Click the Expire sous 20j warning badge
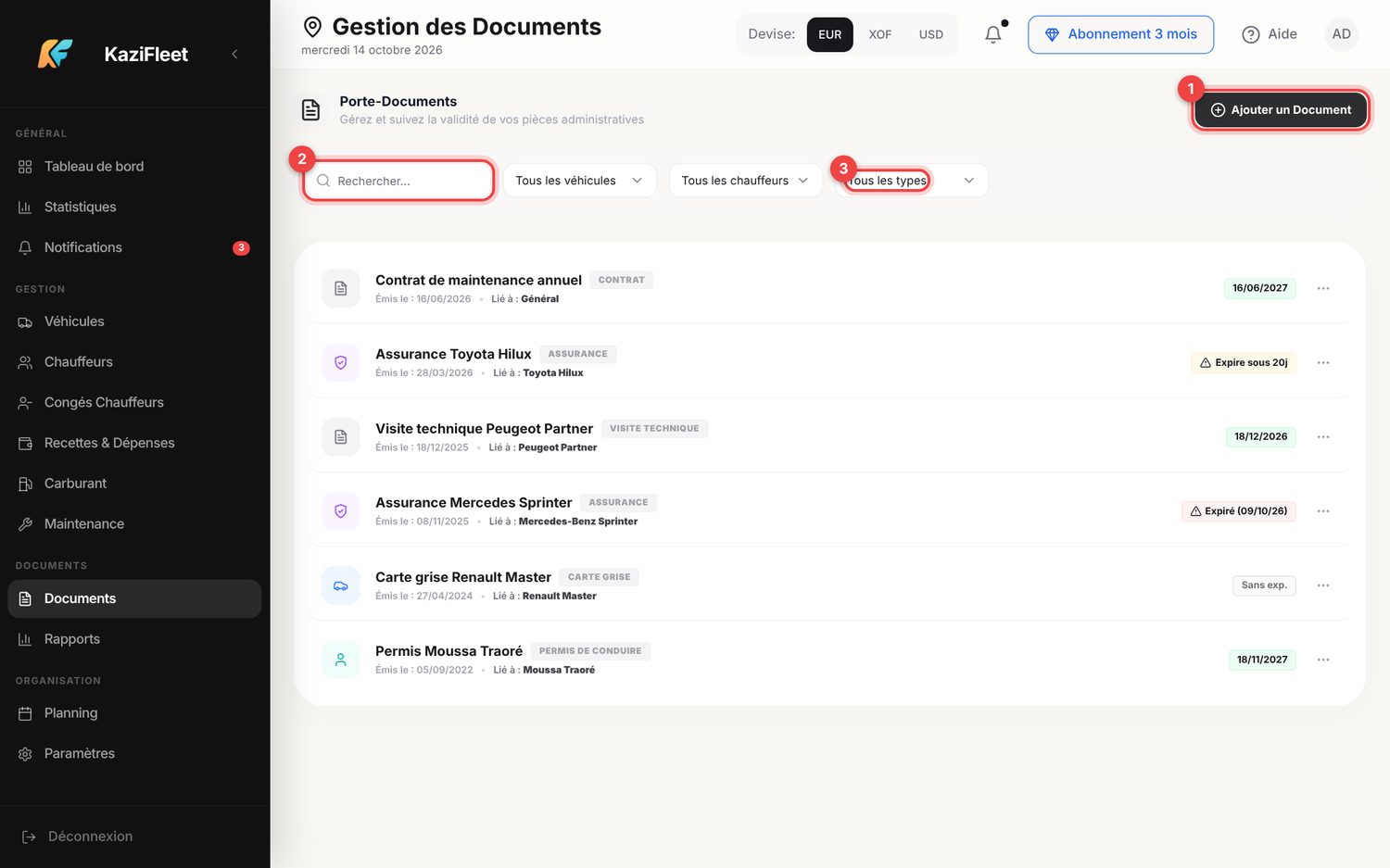The image size is (1390, 868). coord(1244,363)
